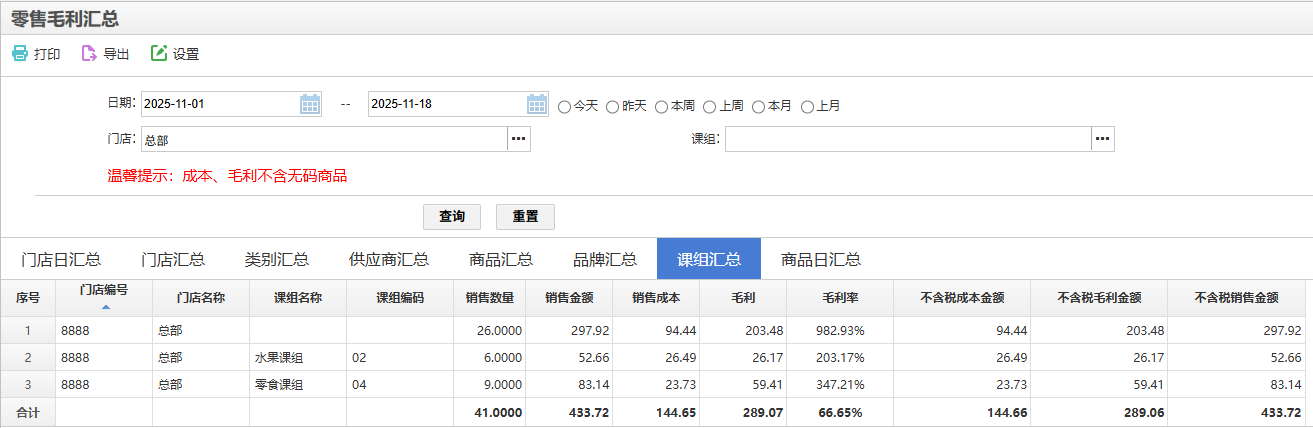
Task: Sort by the 毛利率 column header
Action: tap(840, 297)
